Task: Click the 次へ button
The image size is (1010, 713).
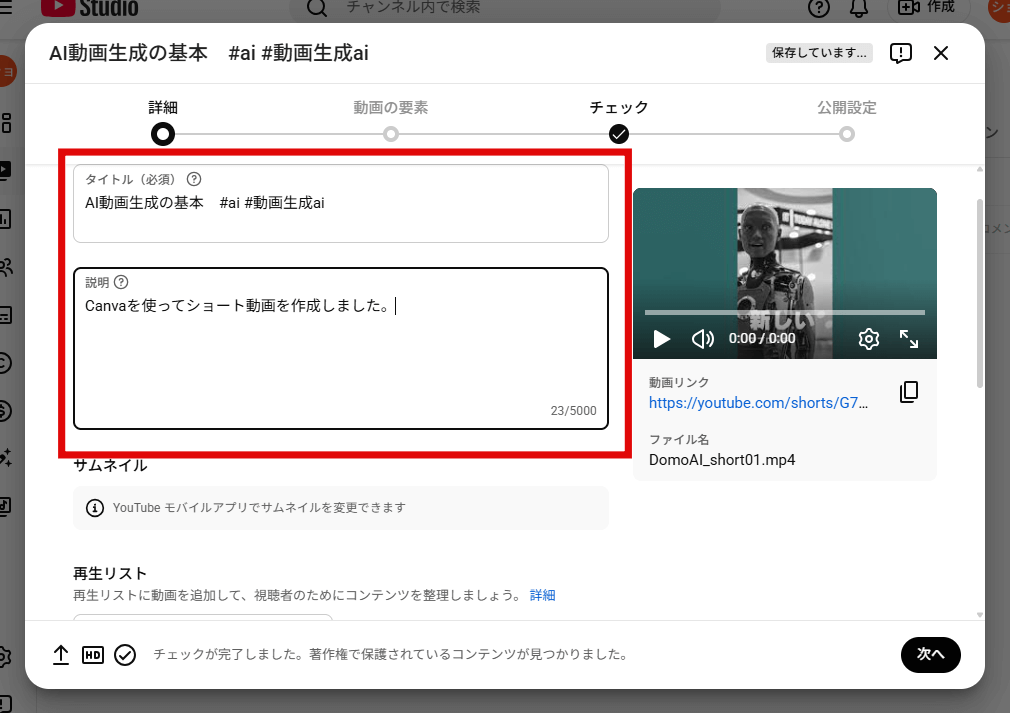Action: (x=930, y=655)
